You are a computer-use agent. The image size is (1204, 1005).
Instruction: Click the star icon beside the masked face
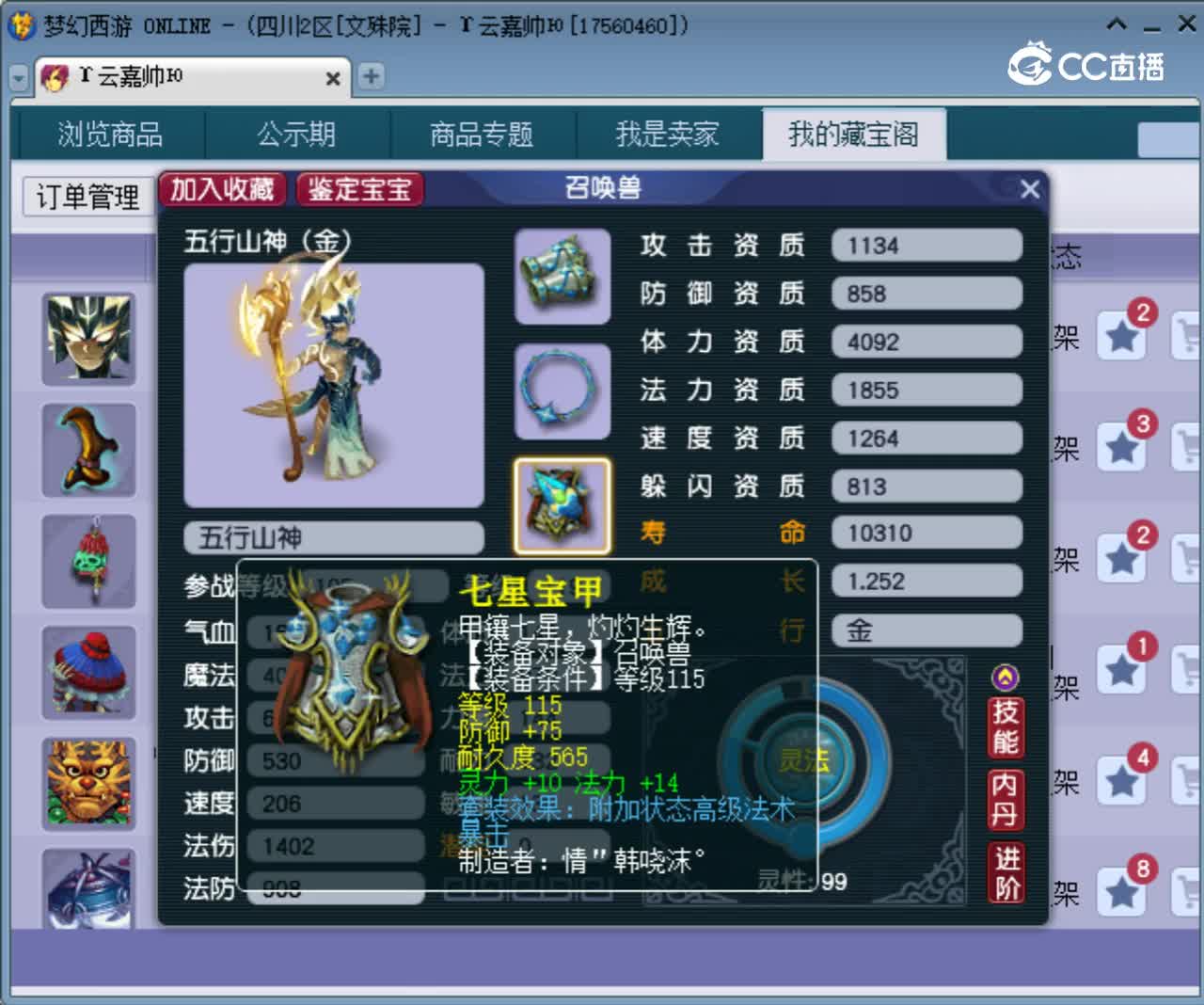[x=1123, y=336]
